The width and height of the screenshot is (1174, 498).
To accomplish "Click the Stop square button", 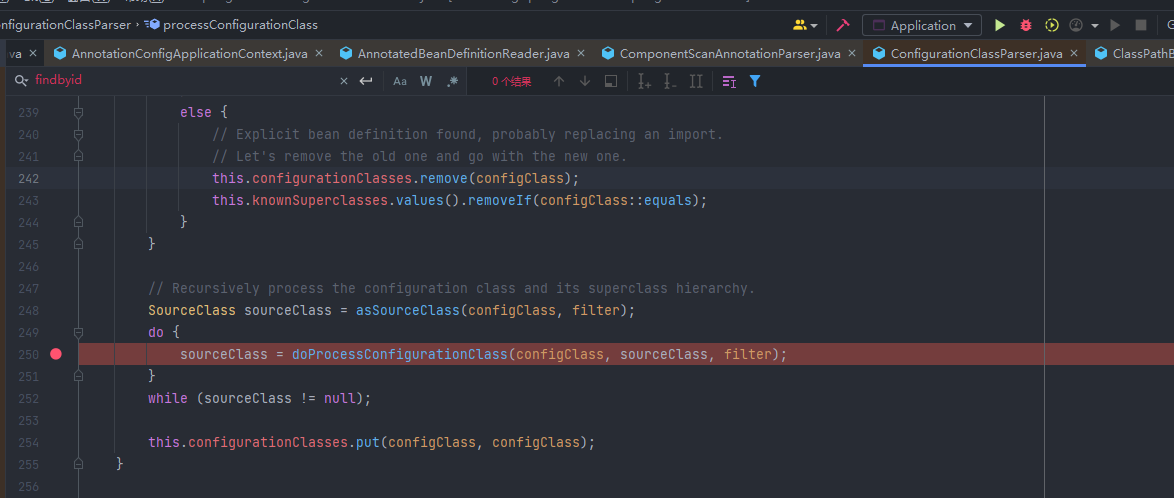I will pos(1141,25).
